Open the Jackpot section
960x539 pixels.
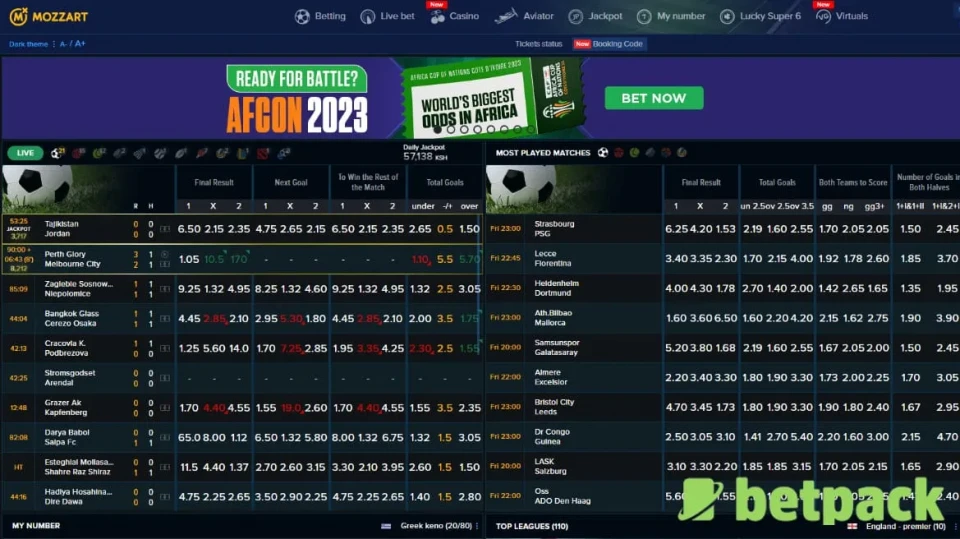pyautogui.click(x=596, y=16)
